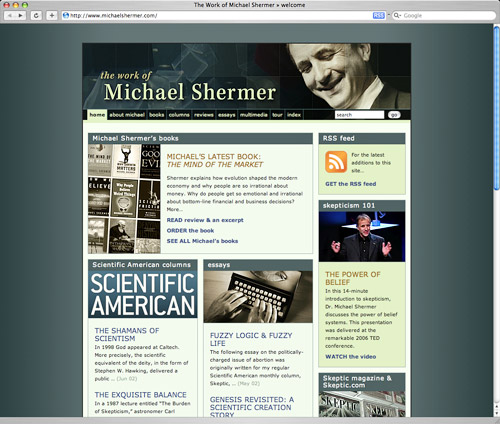Viewport: 500px width, 424px height.
Task: Click the yellow minimize window button
Action: coord(15,5)
